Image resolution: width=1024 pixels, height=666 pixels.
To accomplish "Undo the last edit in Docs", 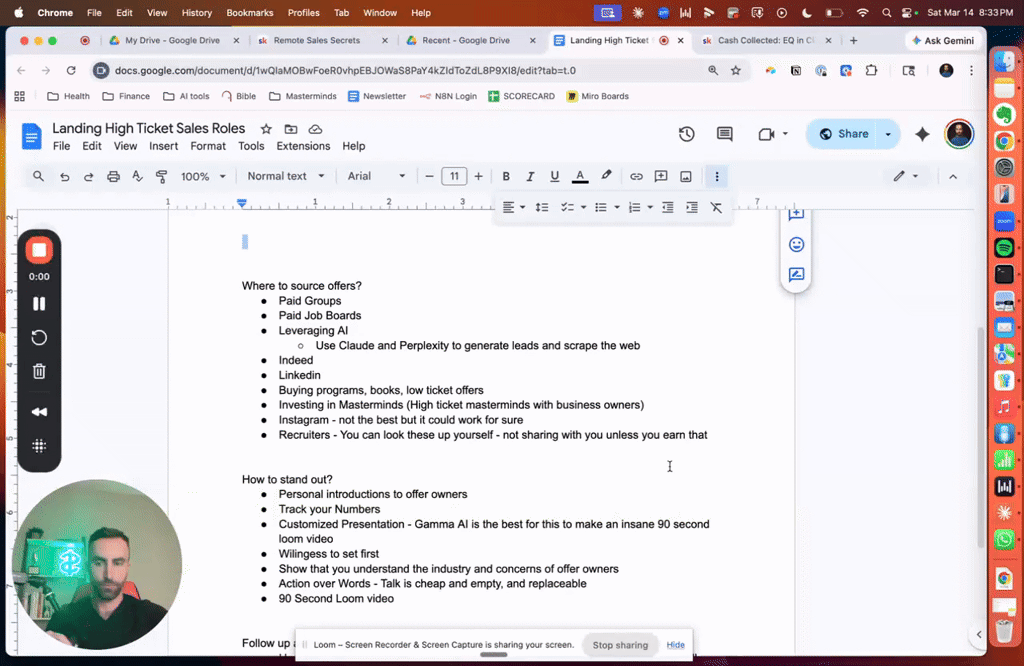I will [x=64, y=176].
